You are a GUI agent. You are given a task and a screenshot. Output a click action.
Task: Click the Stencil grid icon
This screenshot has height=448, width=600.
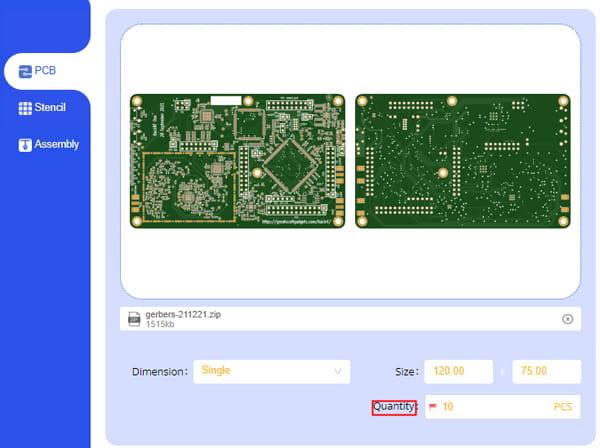(x=25, y=108)
